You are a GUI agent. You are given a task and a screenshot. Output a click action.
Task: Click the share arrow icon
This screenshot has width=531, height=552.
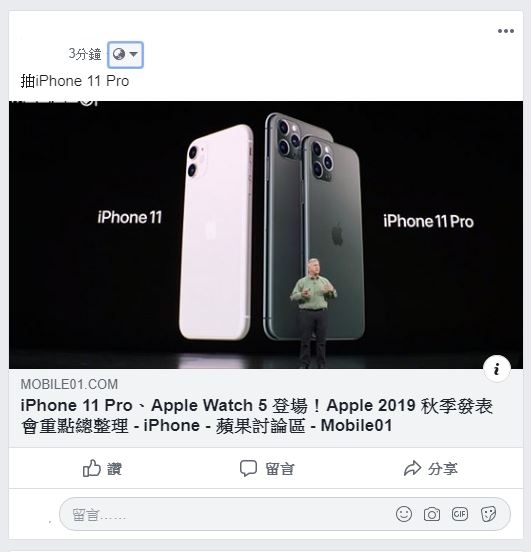[x=412, y=468]
